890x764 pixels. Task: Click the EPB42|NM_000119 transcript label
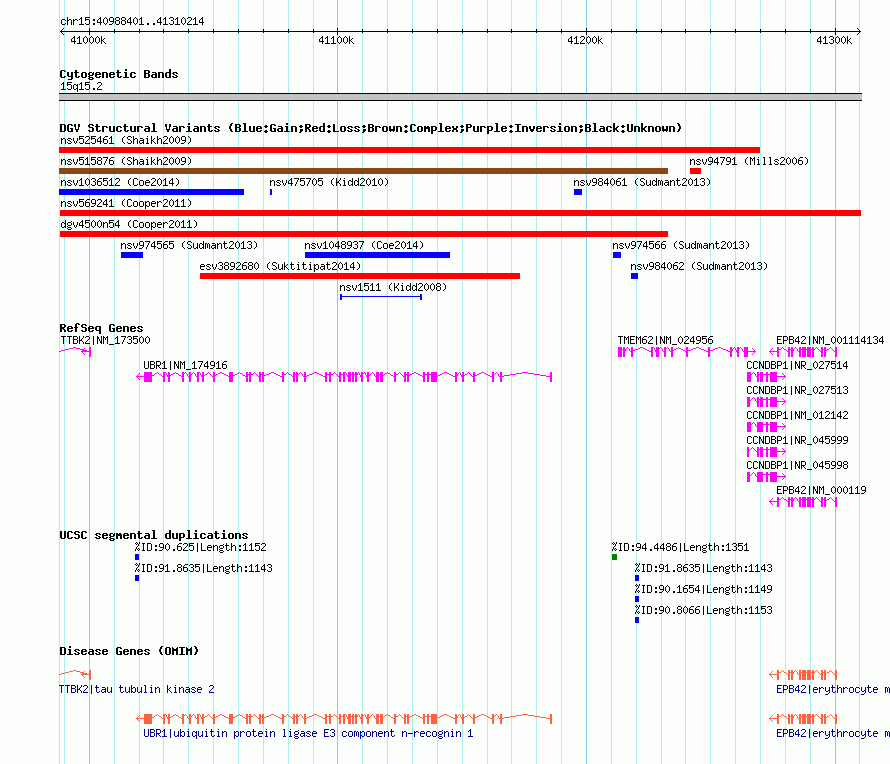821,490
